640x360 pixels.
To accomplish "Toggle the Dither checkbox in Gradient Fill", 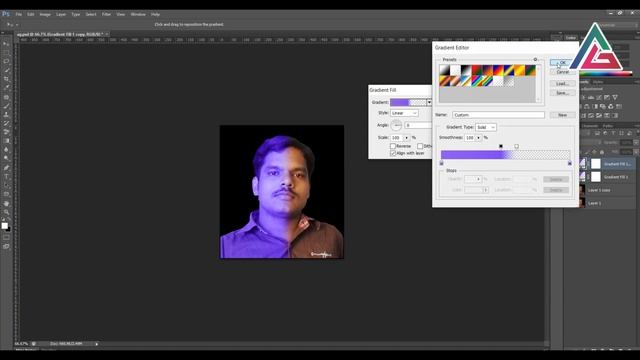I will (420, 146).
